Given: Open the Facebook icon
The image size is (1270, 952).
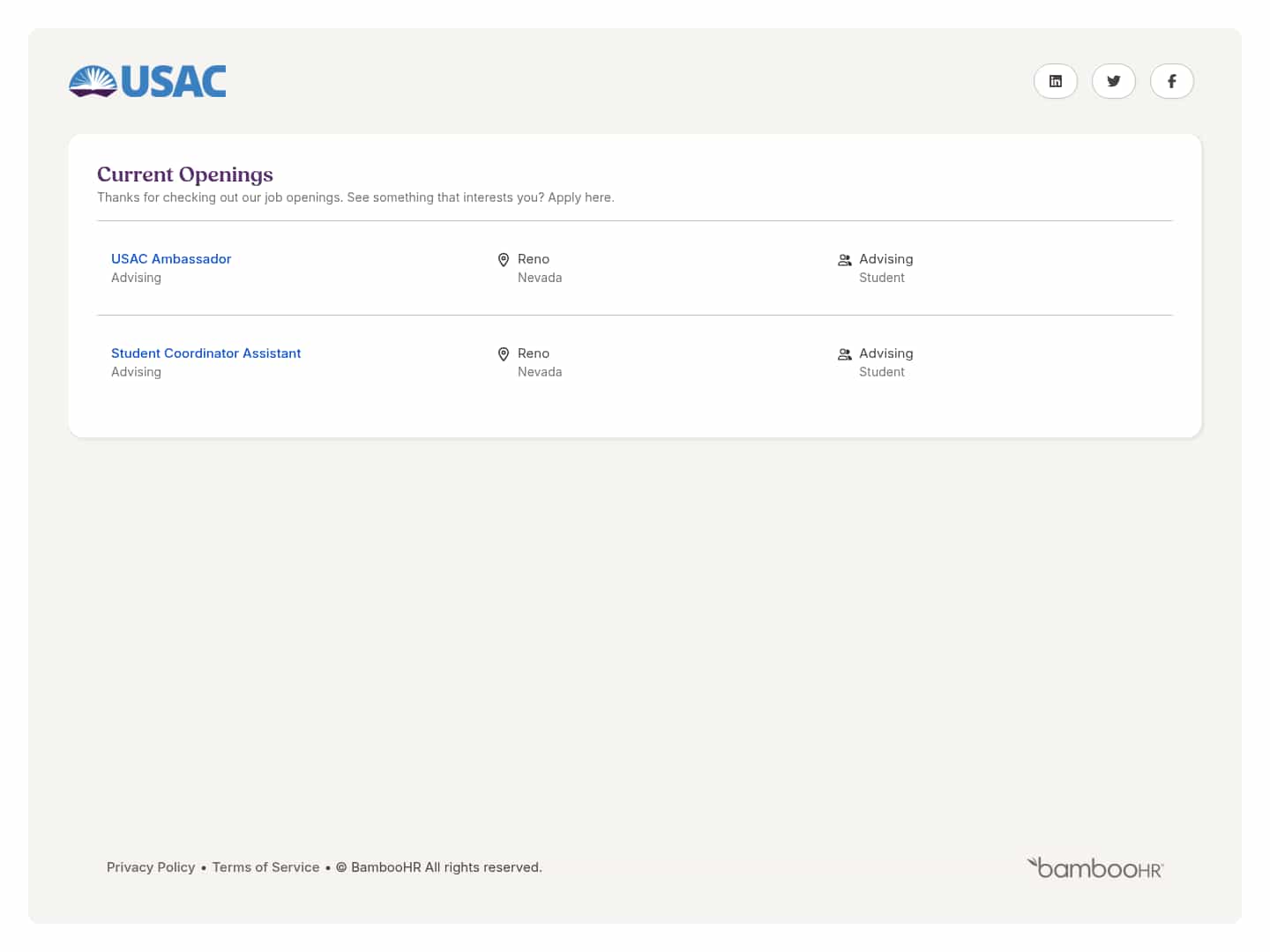Looking at the screenshot, I should coord(1172,81).
